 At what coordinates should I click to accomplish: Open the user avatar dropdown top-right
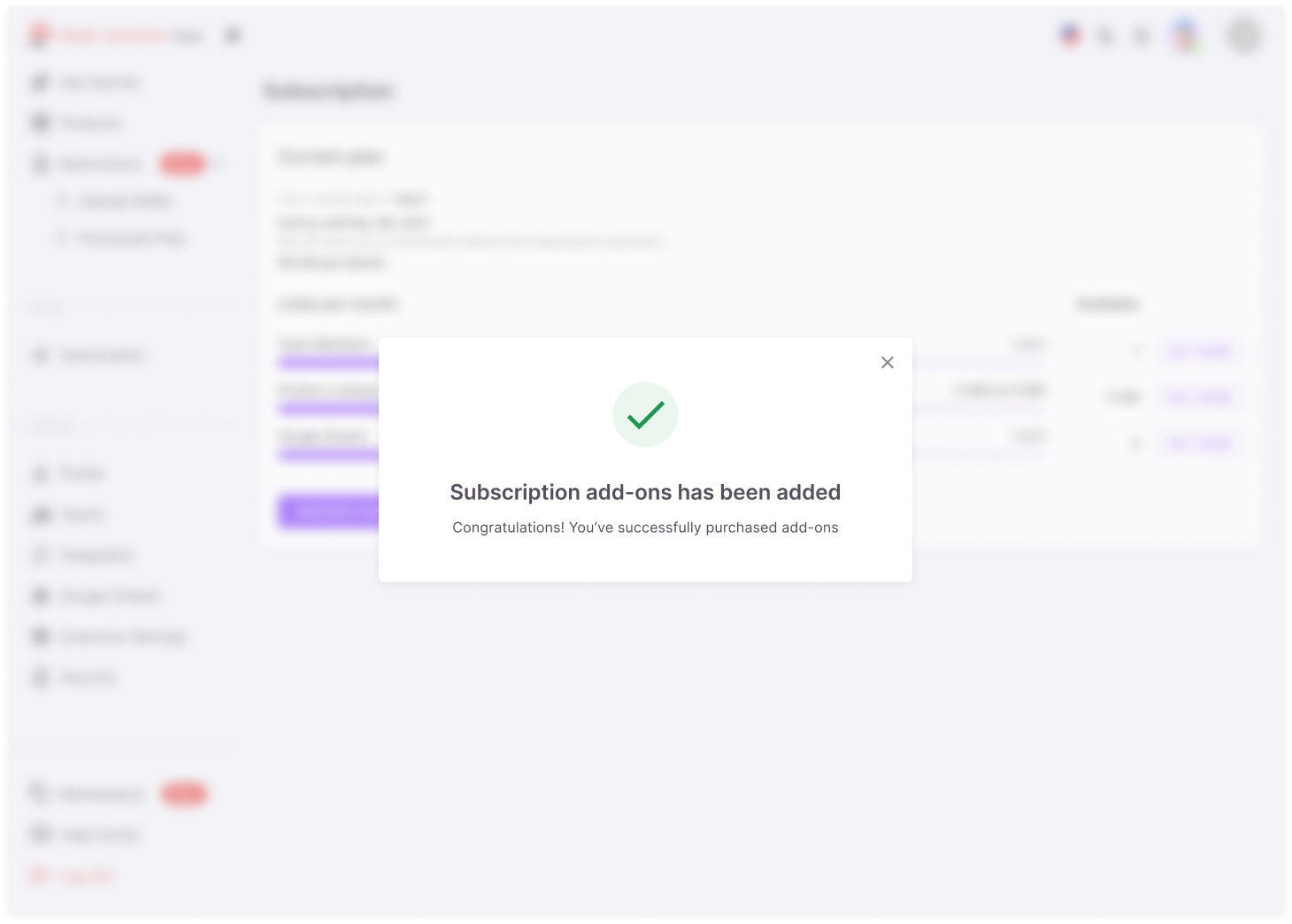1244,36
